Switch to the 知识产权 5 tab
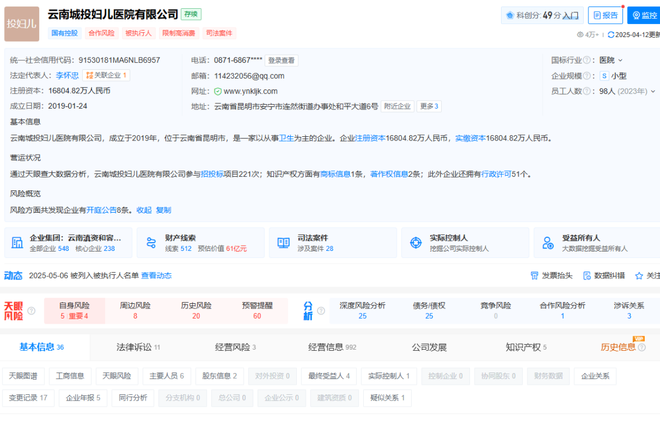 click(x=526, y=347)
